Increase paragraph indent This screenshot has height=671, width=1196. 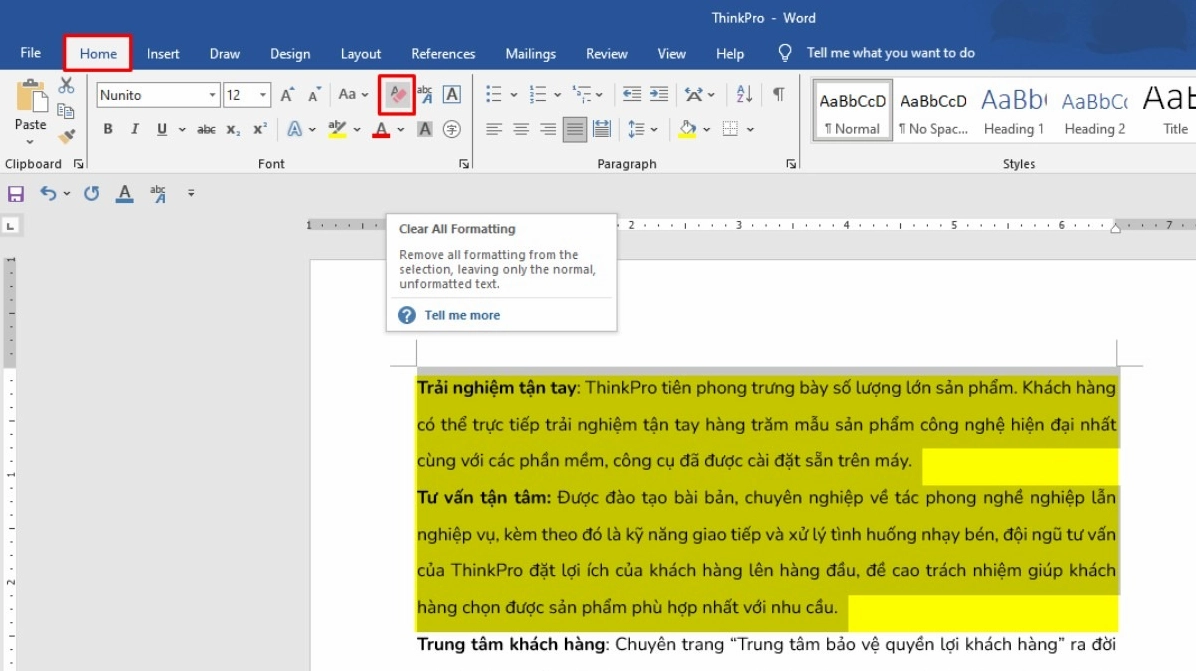(x=659, y=95)
